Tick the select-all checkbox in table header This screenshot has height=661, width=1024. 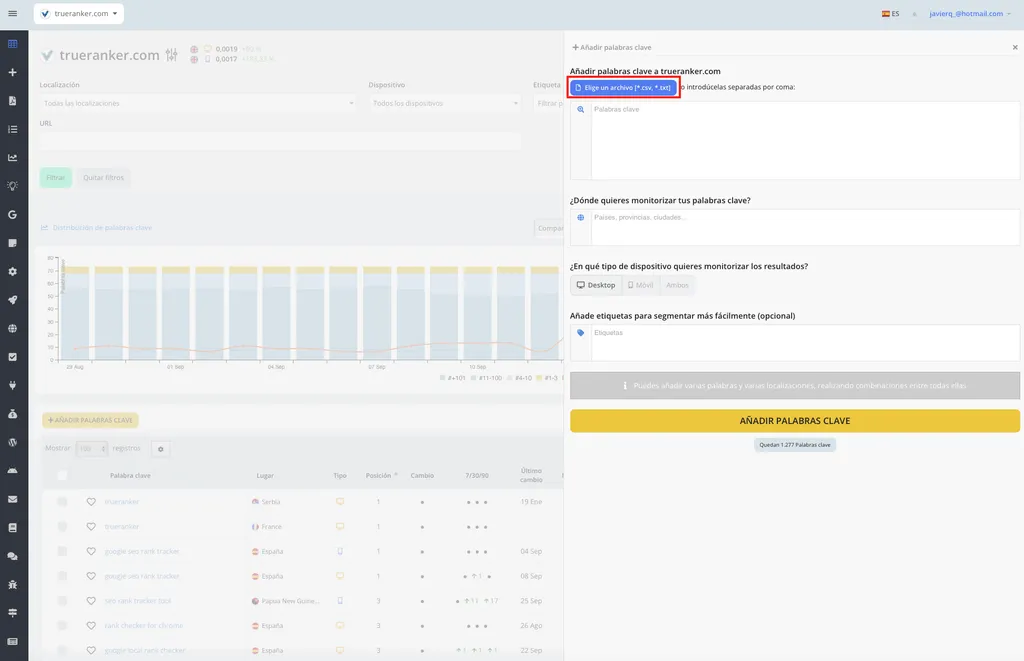(62, 476)
